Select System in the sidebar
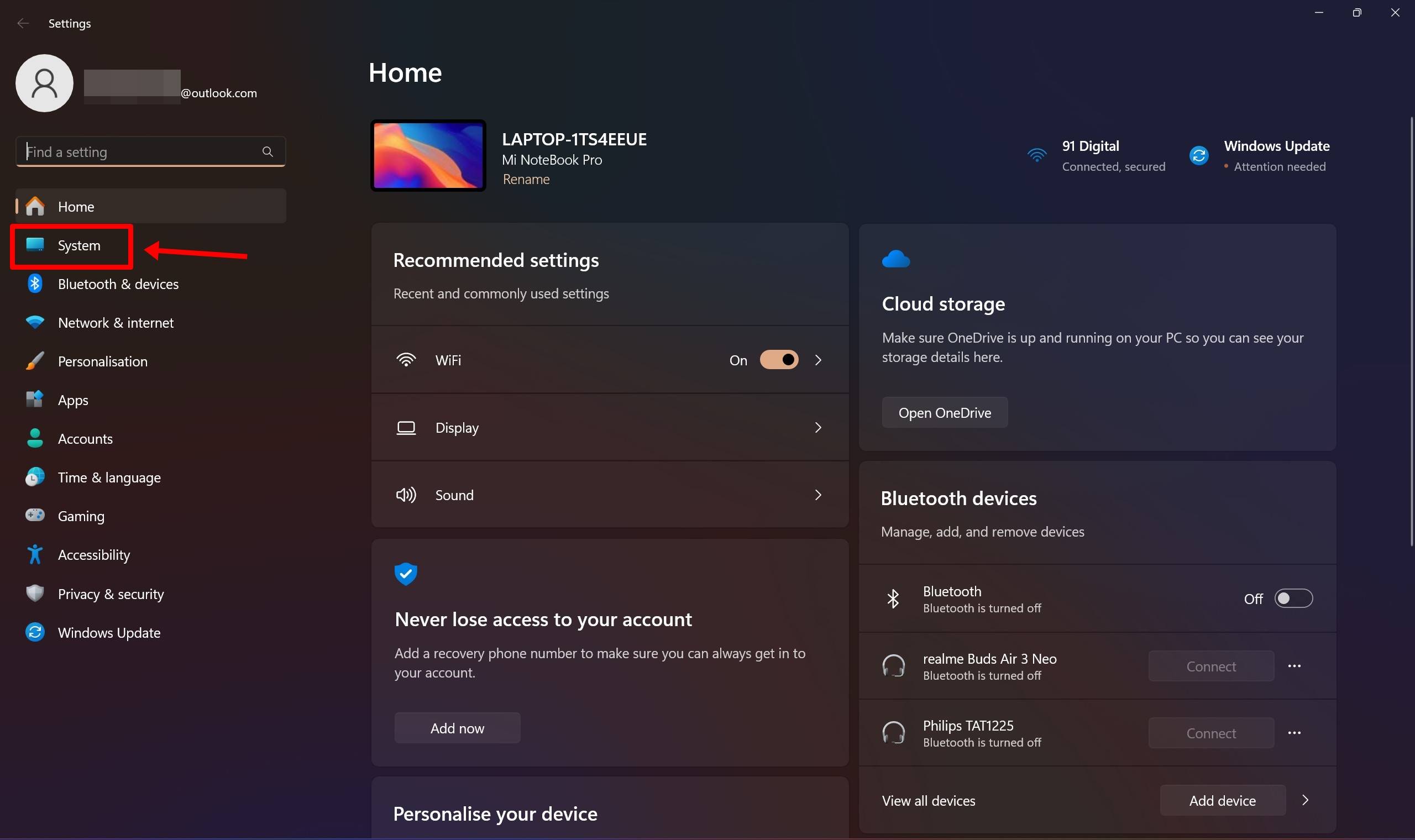The image size is (1415, 840). (x=78, y=245)
